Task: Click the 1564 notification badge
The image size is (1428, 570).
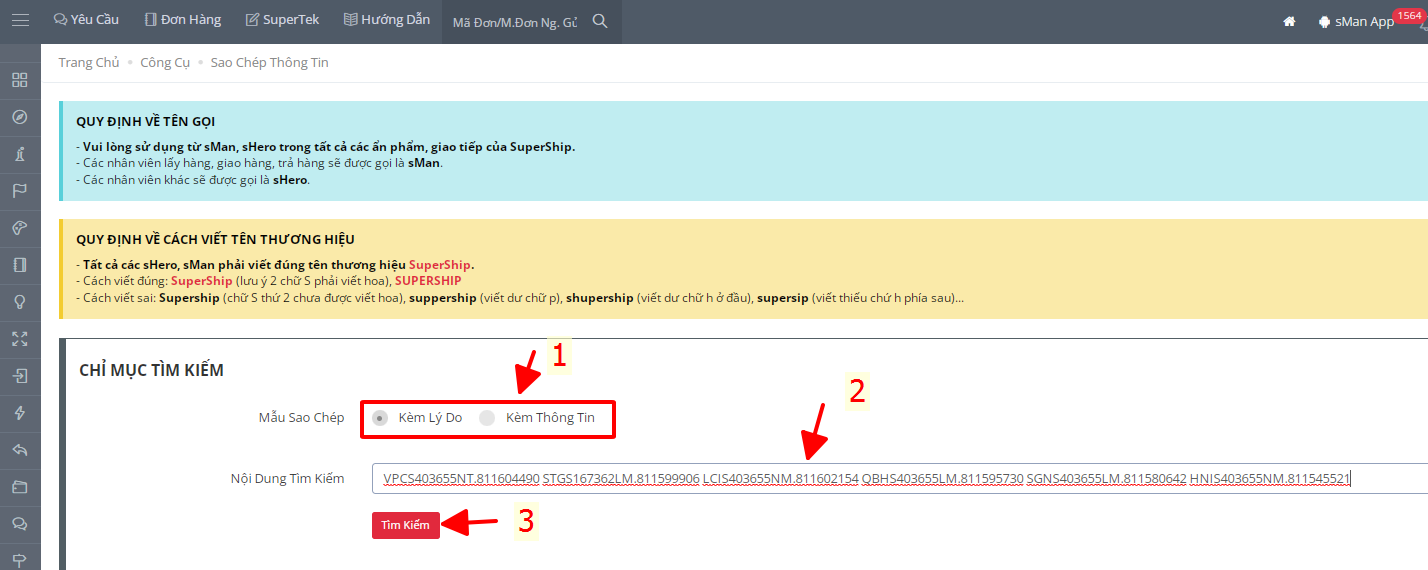Action: click(x=1408, y=15)
